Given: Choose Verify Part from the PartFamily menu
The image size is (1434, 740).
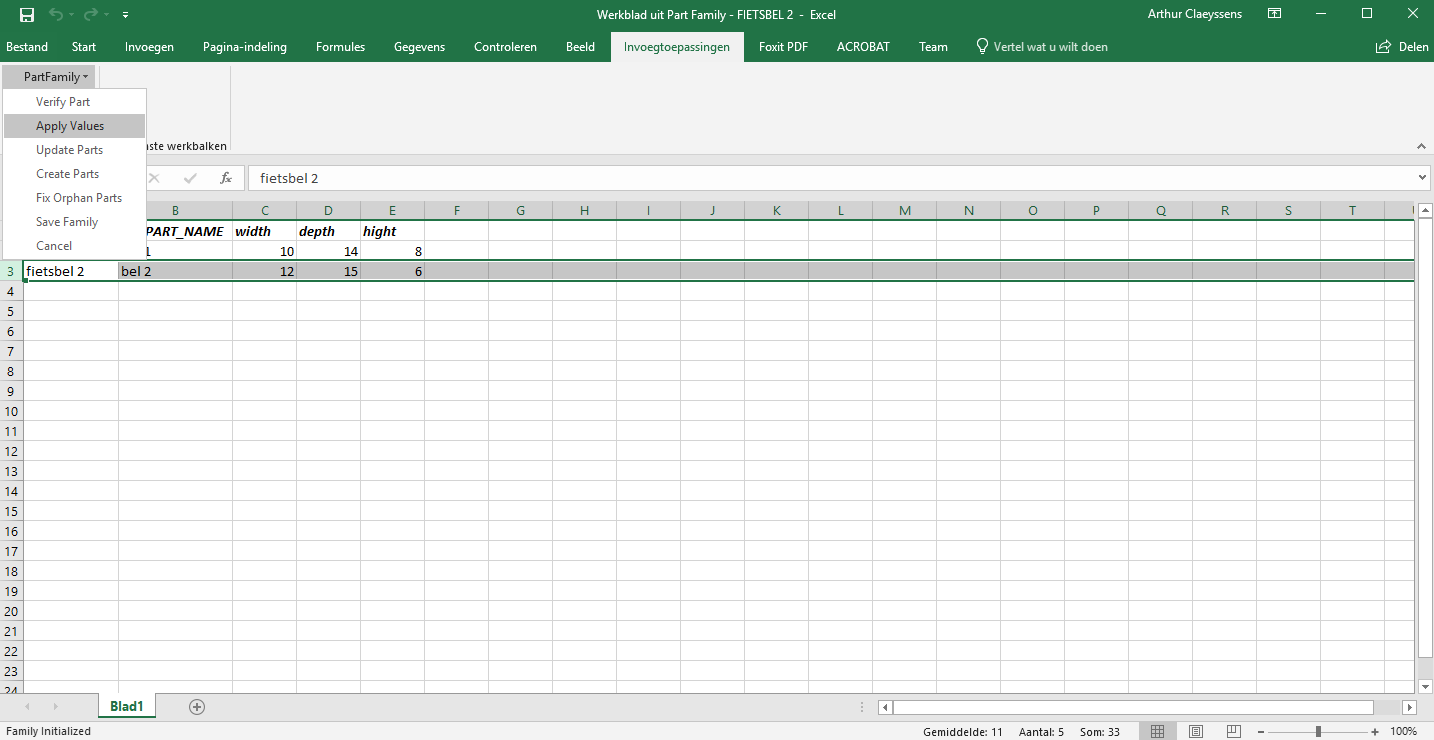Looking at the screenshot, I should click(x=75, y=102).
